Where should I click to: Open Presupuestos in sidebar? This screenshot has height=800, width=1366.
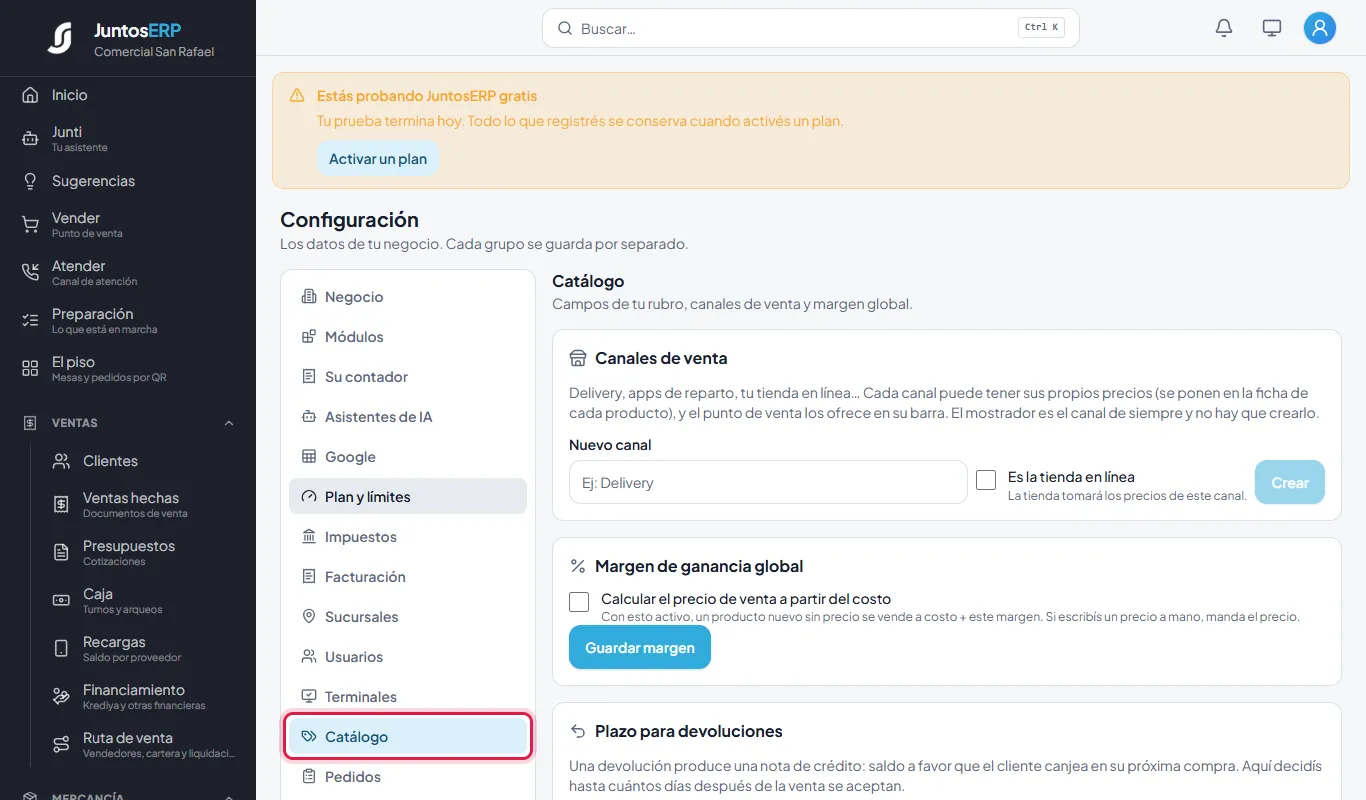point(145,552)
